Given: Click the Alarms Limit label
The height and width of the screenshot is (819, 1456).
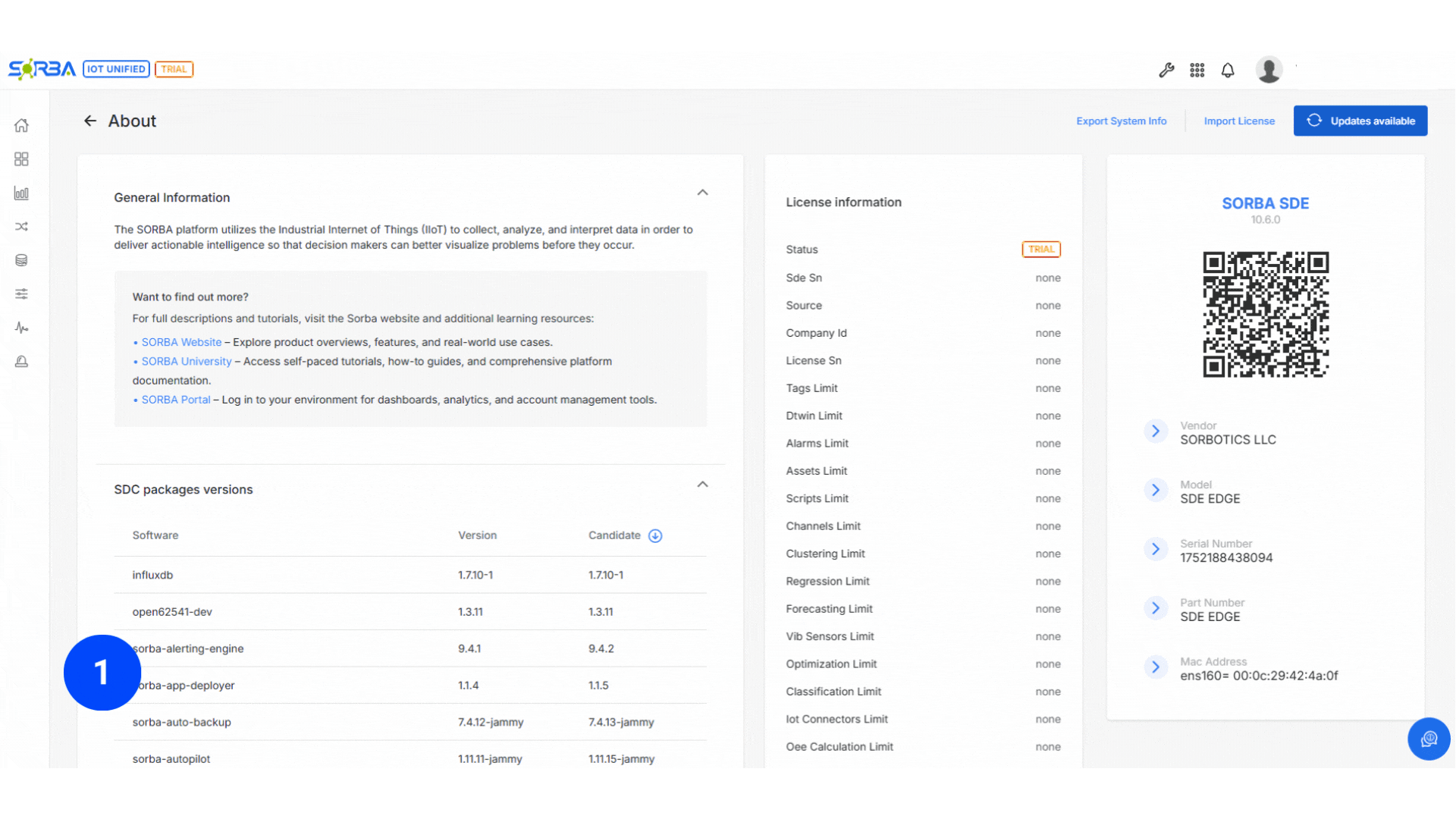Looking at the screenshot, I should [817, 444].
